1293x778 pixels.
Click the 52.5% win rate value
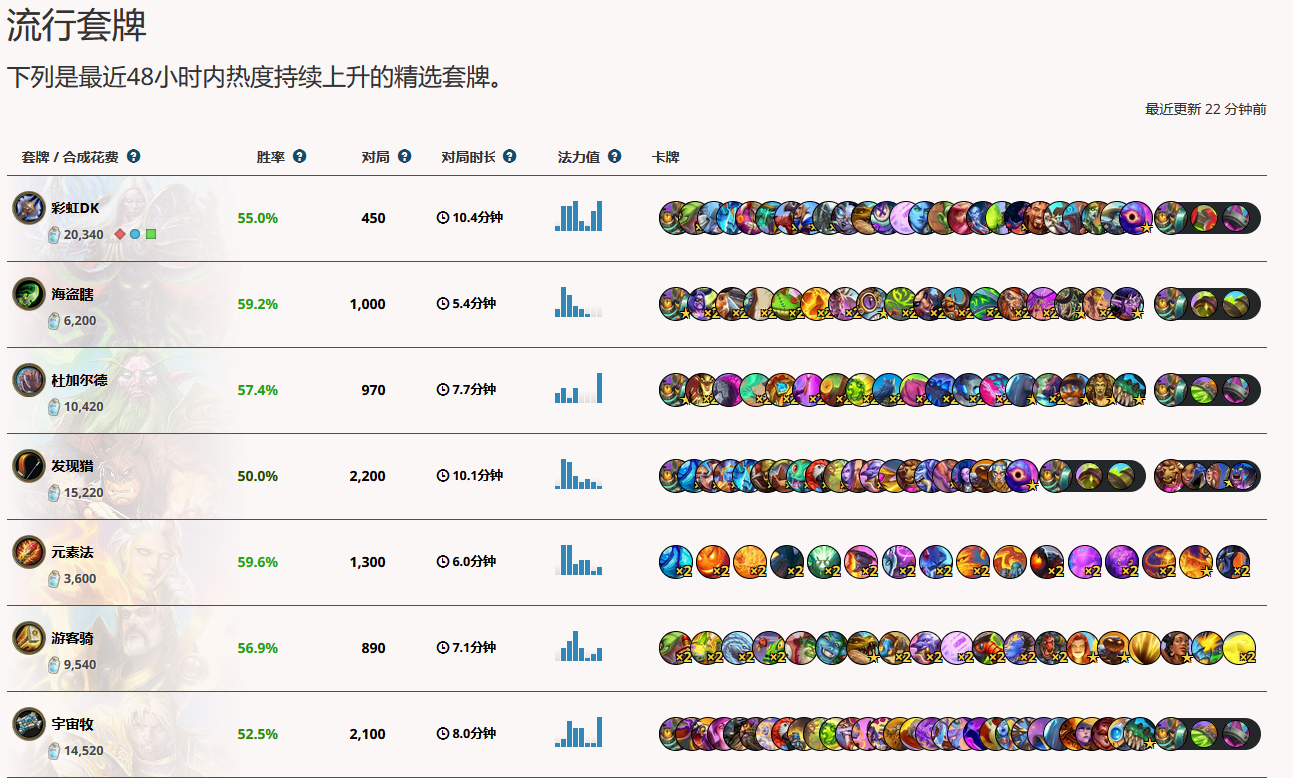point(257,734)
